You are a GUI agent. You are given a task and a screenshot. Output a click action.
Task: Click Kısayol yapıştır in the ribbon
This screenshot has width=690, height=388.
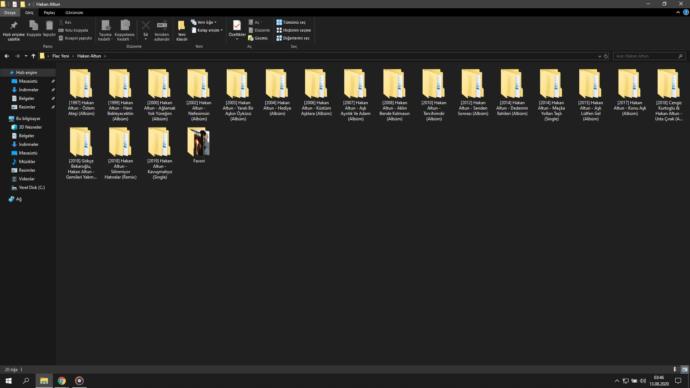[75, 38]
